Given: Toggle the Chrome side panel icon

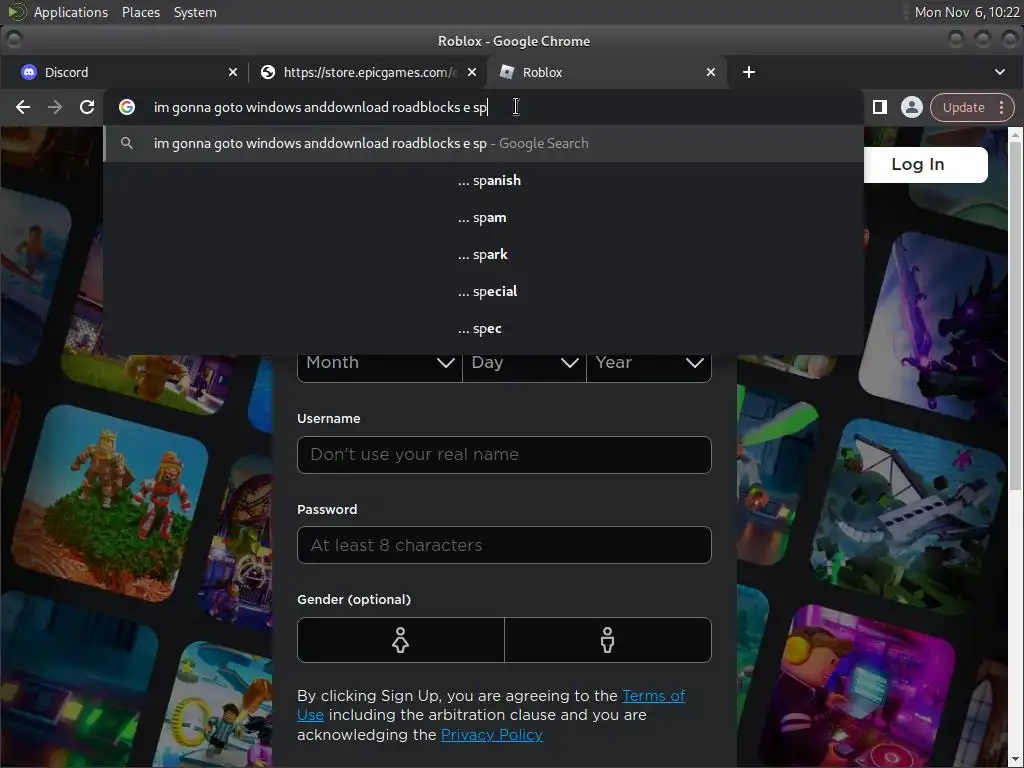Looking at the screenshot, I should coord(880,107).
